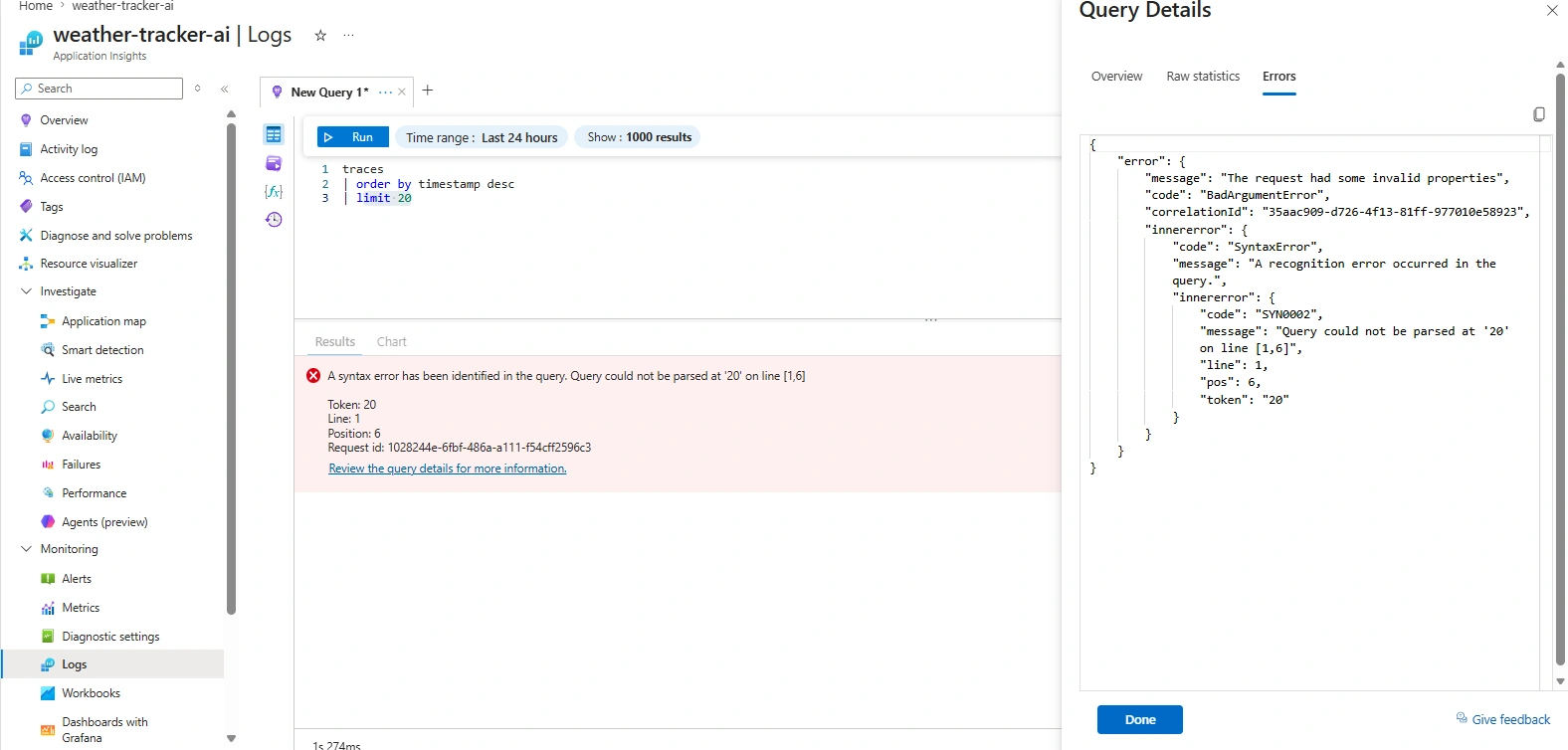Click Review the query details link

pyautogui.click(x=448, y=469)
